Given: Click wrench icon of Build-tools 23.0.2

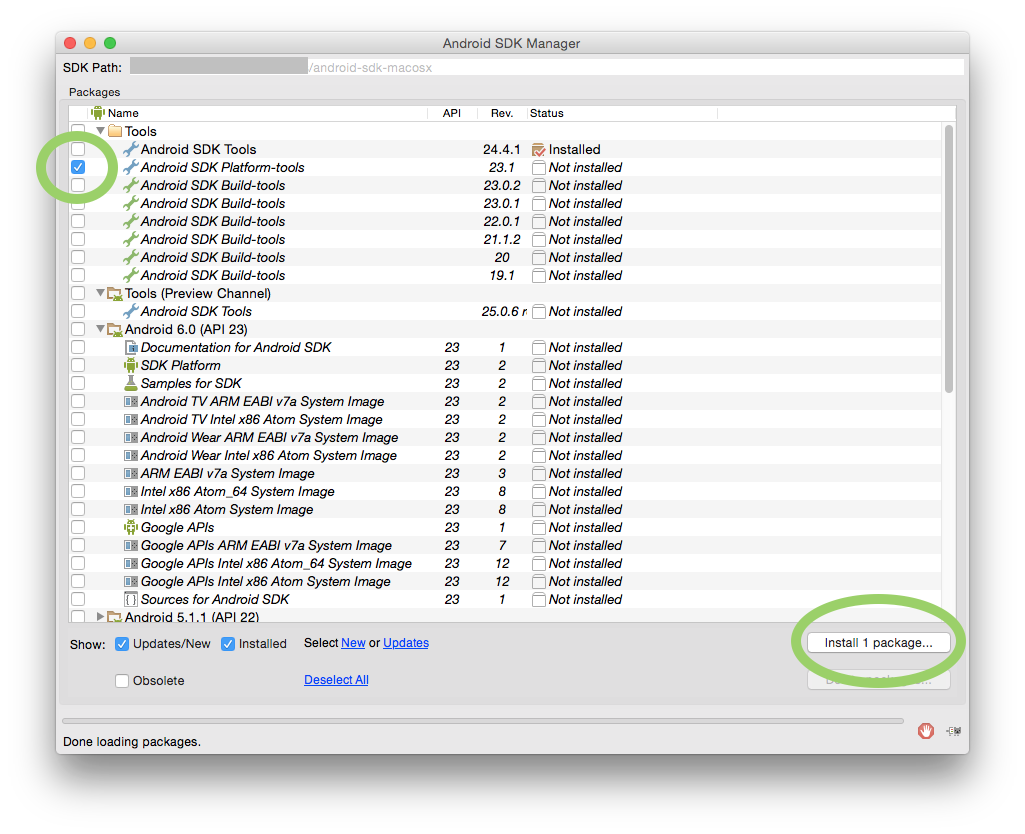Looking at the screenshot, I should click(x=131, y=185).
